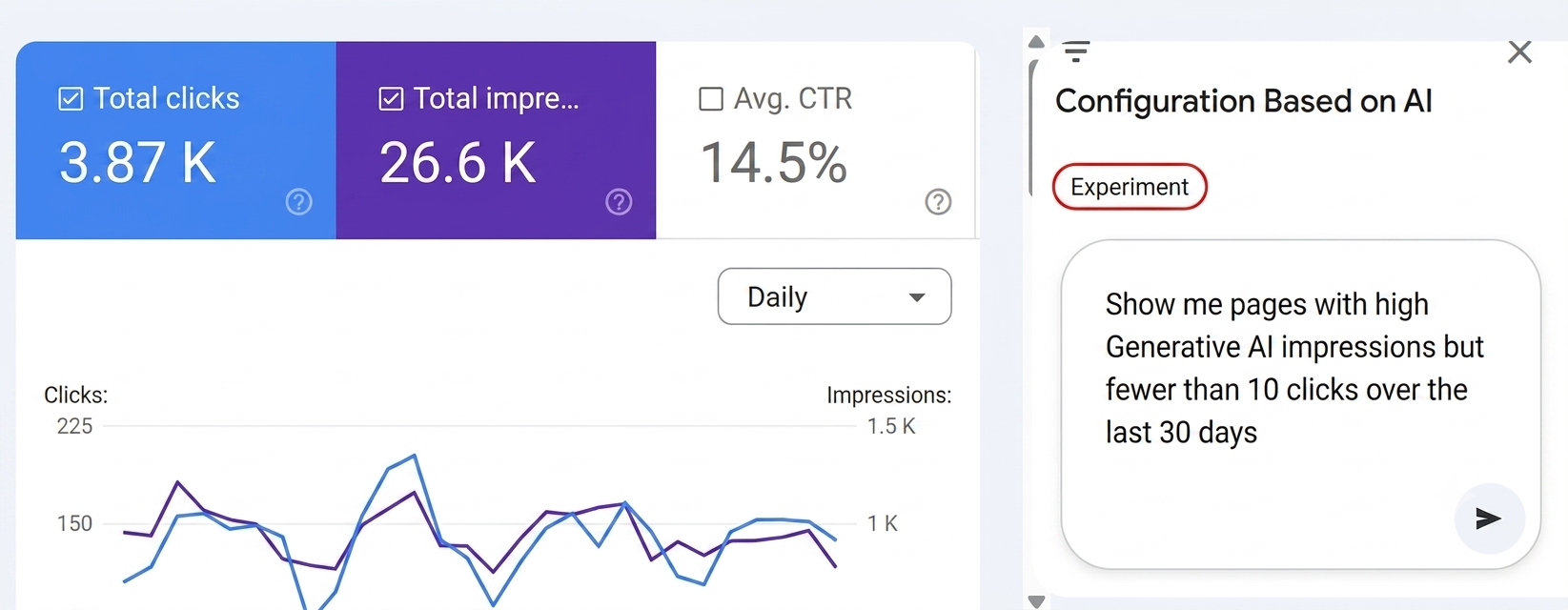Click the scrollbar up arrow
The width and height of the screenshot is (1568, 610).
1036,42
